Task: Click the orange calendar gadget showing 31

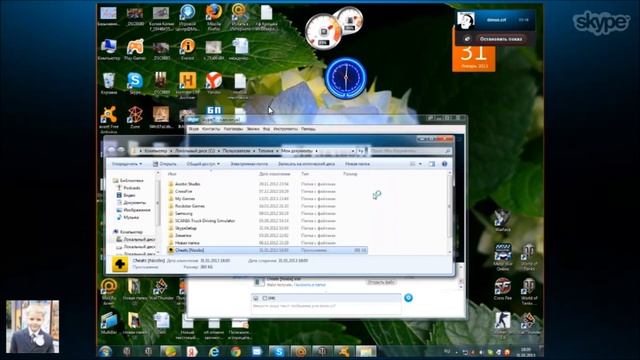Action: [x=473, y=57]
